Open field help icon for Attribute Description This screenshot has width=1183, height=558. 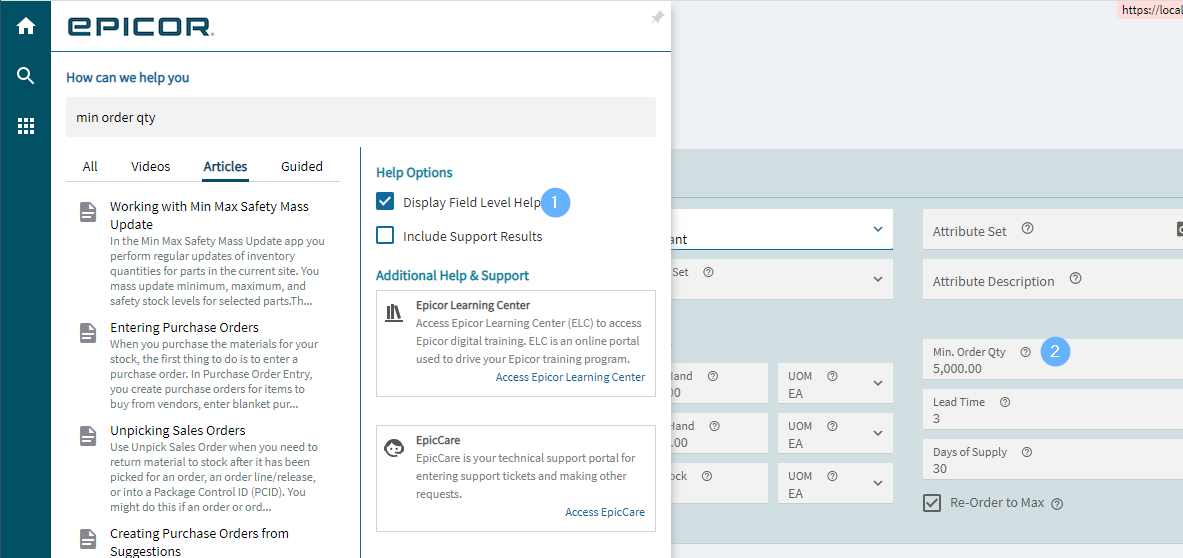point(1076,278)
